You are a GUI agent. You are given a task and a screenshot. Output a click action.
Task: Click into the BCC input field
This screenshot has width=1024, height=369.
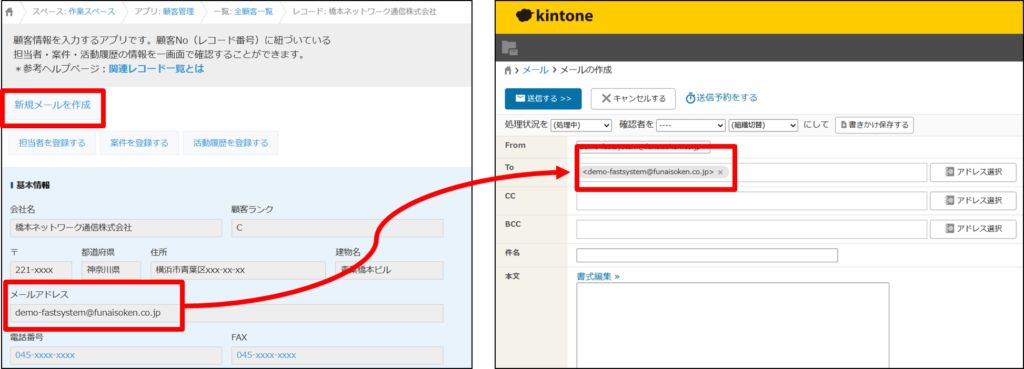click(752, 229)
